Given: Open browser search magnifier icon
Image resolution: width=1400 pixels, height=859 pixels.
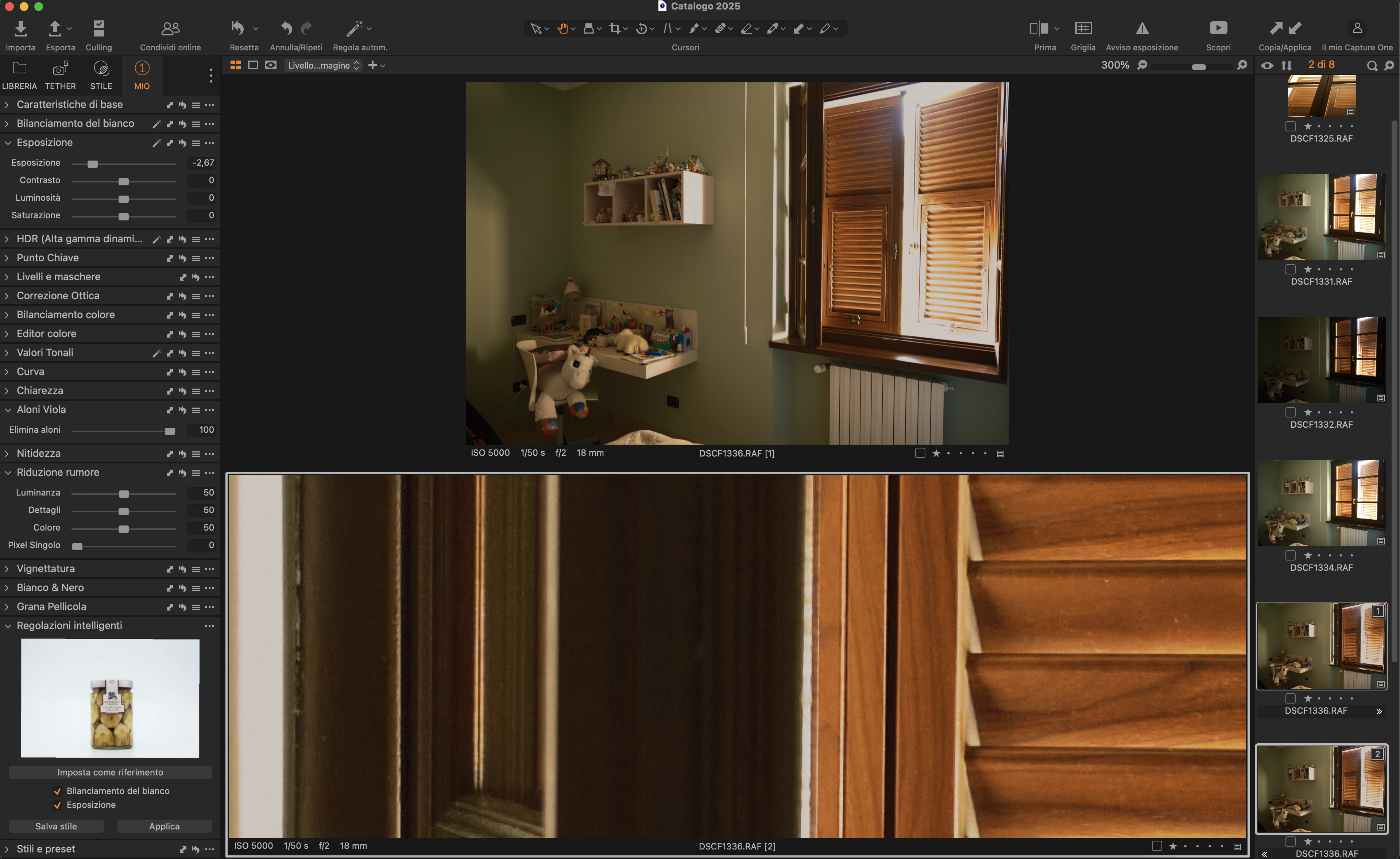Looking at the screenshot, I should tap(1372, 66).
